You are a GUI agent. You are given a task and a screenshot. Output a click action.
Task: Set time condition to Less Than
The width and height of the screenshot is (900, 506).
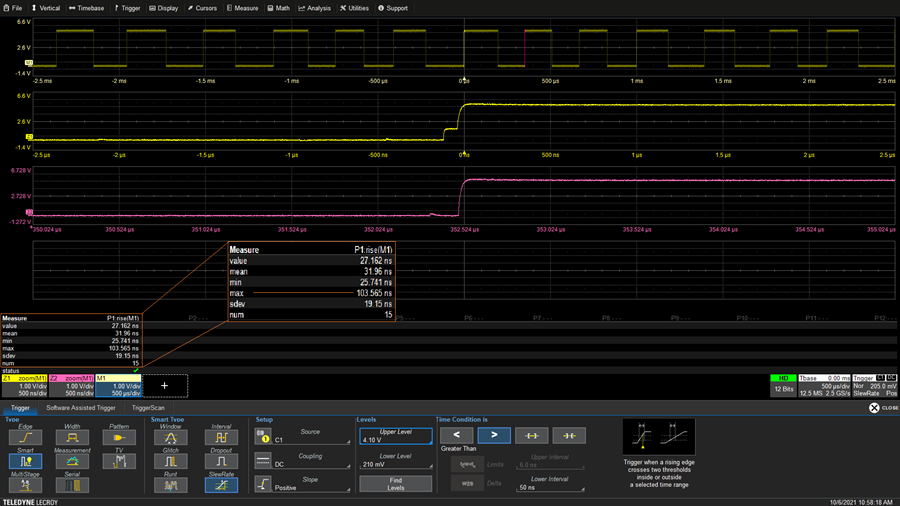click(456, 436)
